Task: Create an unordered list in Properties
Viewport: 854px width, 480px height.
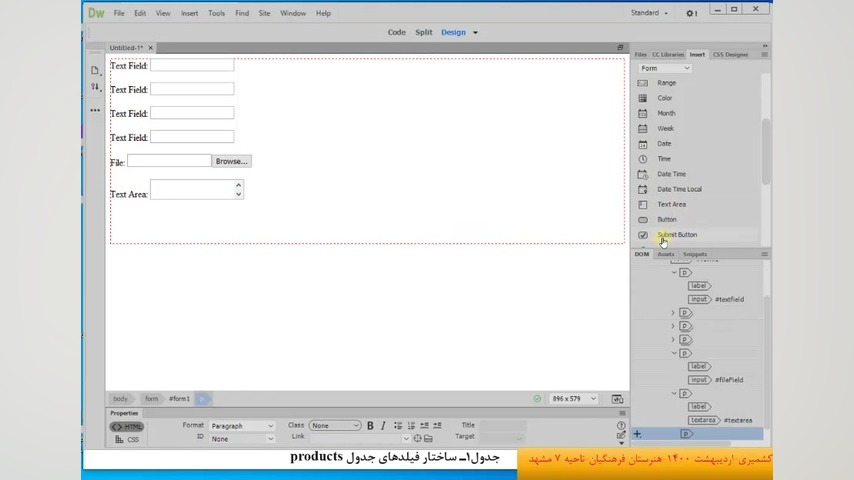Action: (x=398, y=426)
